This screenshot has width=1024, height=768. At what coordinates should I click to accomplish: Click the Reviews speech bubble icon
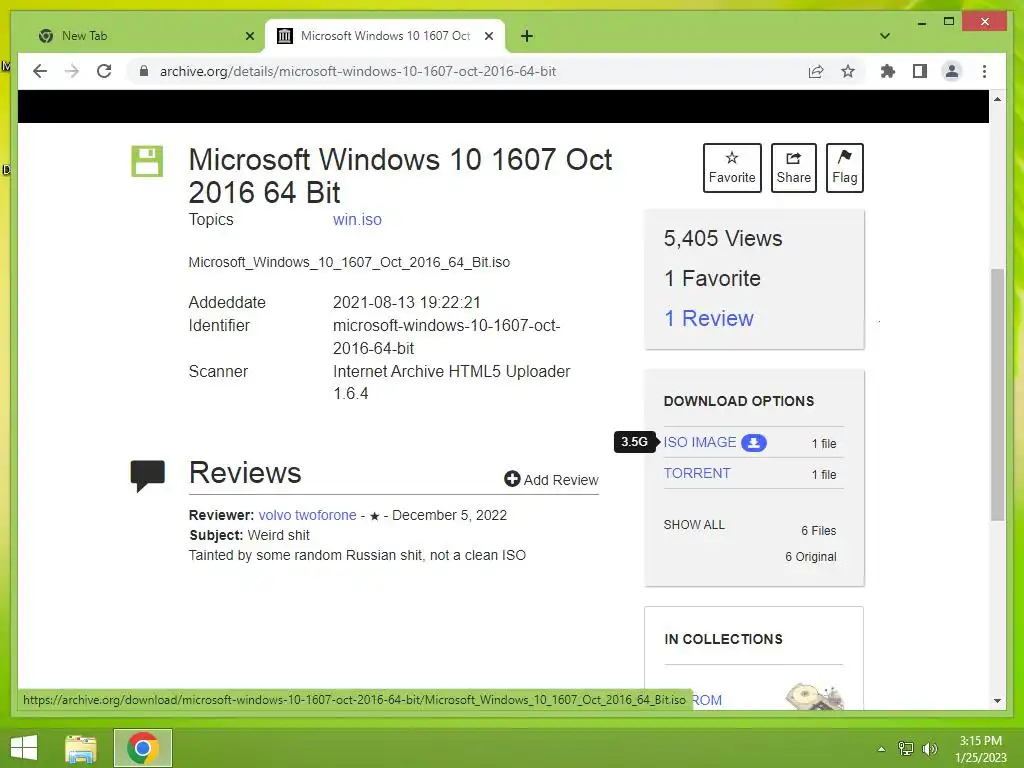tap(148, 475)
